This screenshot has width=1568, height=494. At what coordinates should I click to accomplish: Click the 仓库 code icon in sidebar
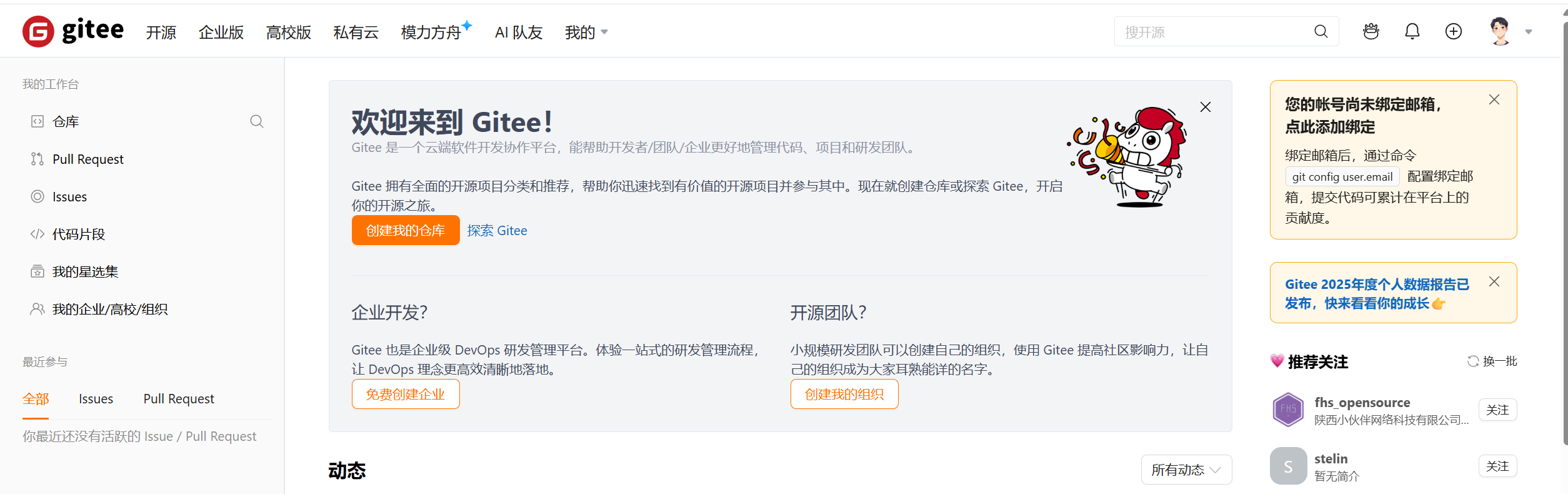pos(37,121)
